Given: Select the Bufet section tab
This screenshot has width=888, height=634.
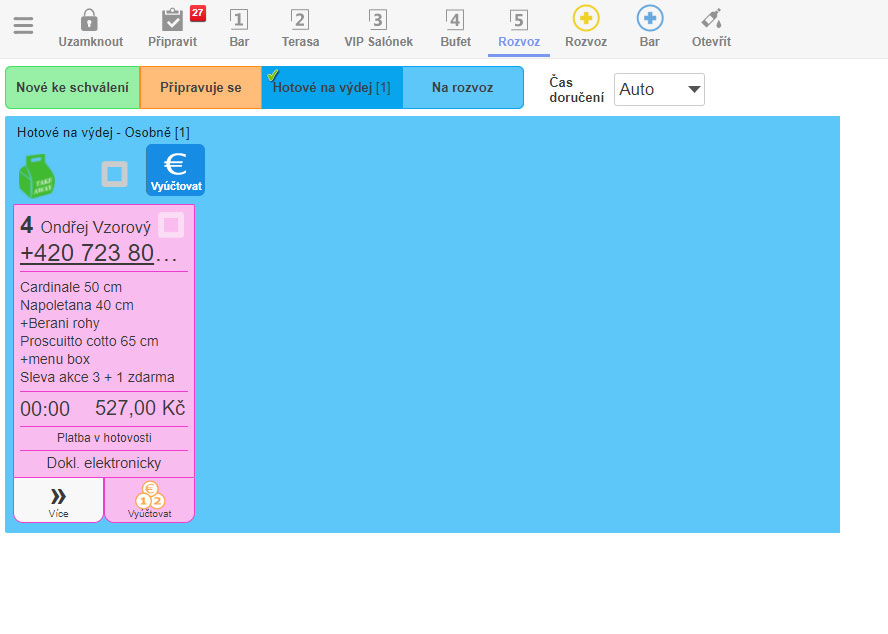Looking at the screenshot, I should click(455, 28).
